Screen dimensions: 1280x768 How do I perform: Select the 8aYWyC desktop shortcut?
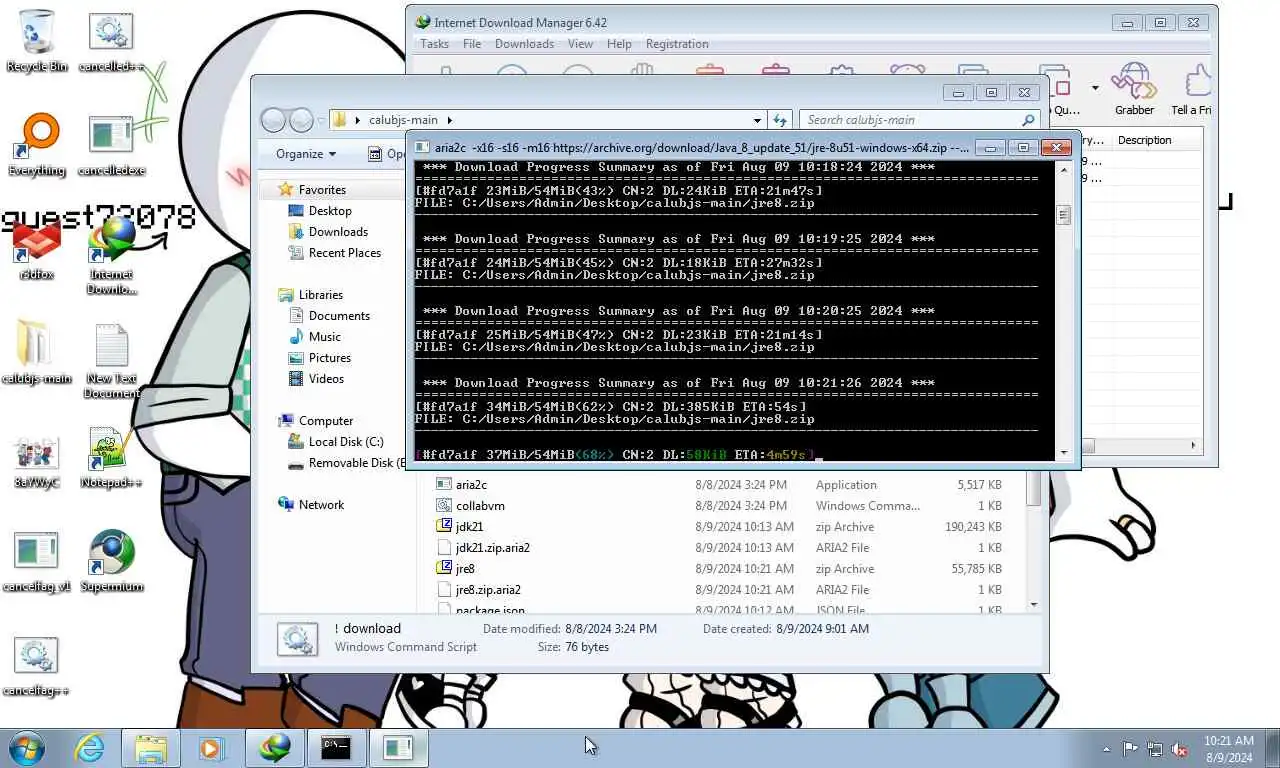37,460
